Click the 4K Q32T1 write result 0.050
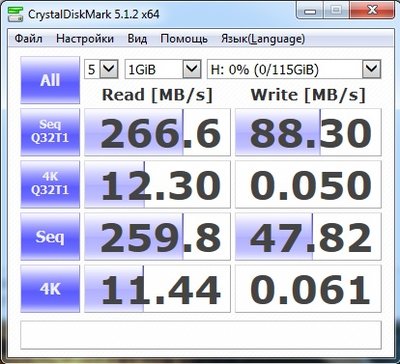 point(308,184)
